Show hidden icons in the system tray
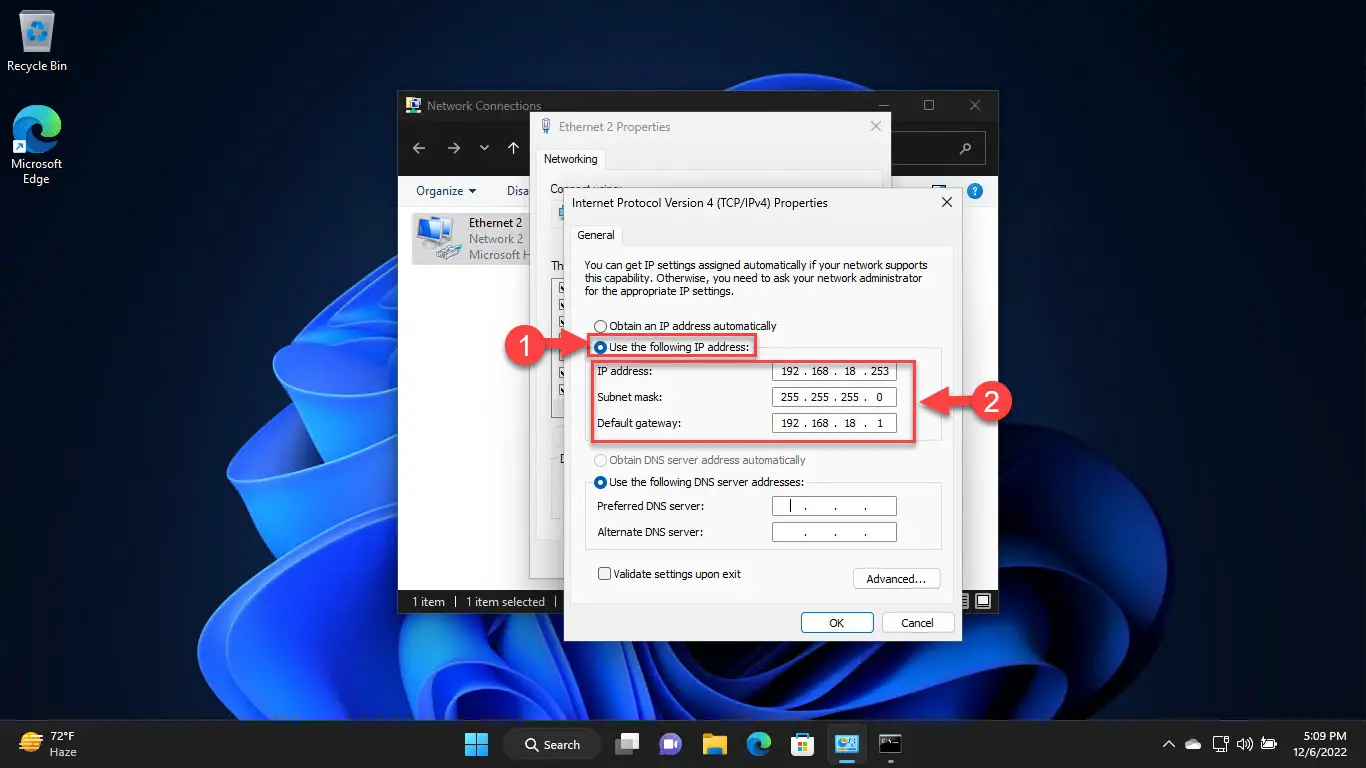Screen dimensions: 1366x768 pos(1168,744)
